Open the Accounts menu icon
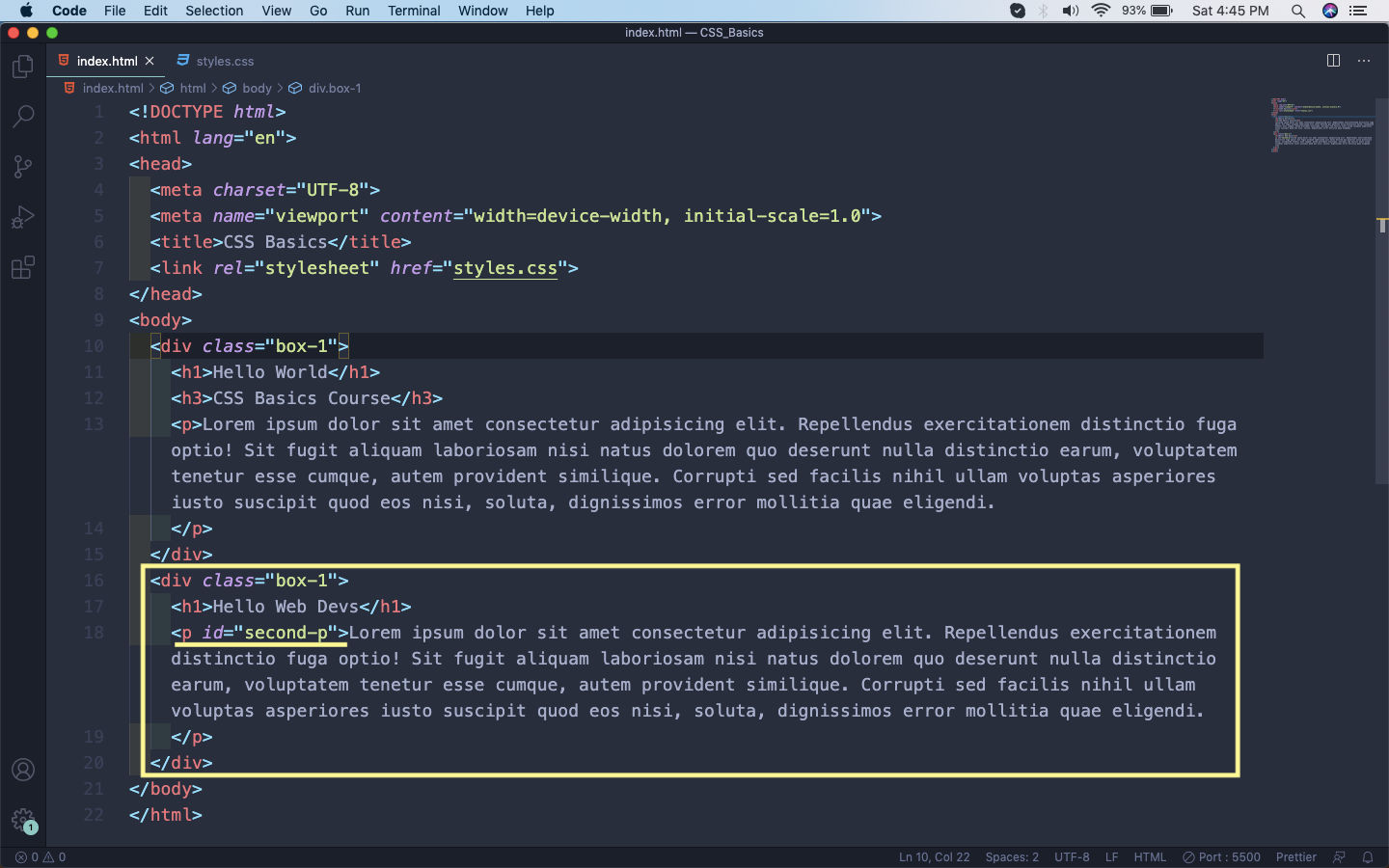Viewport: 1389px width, 868px height. [x=22, y=770]
